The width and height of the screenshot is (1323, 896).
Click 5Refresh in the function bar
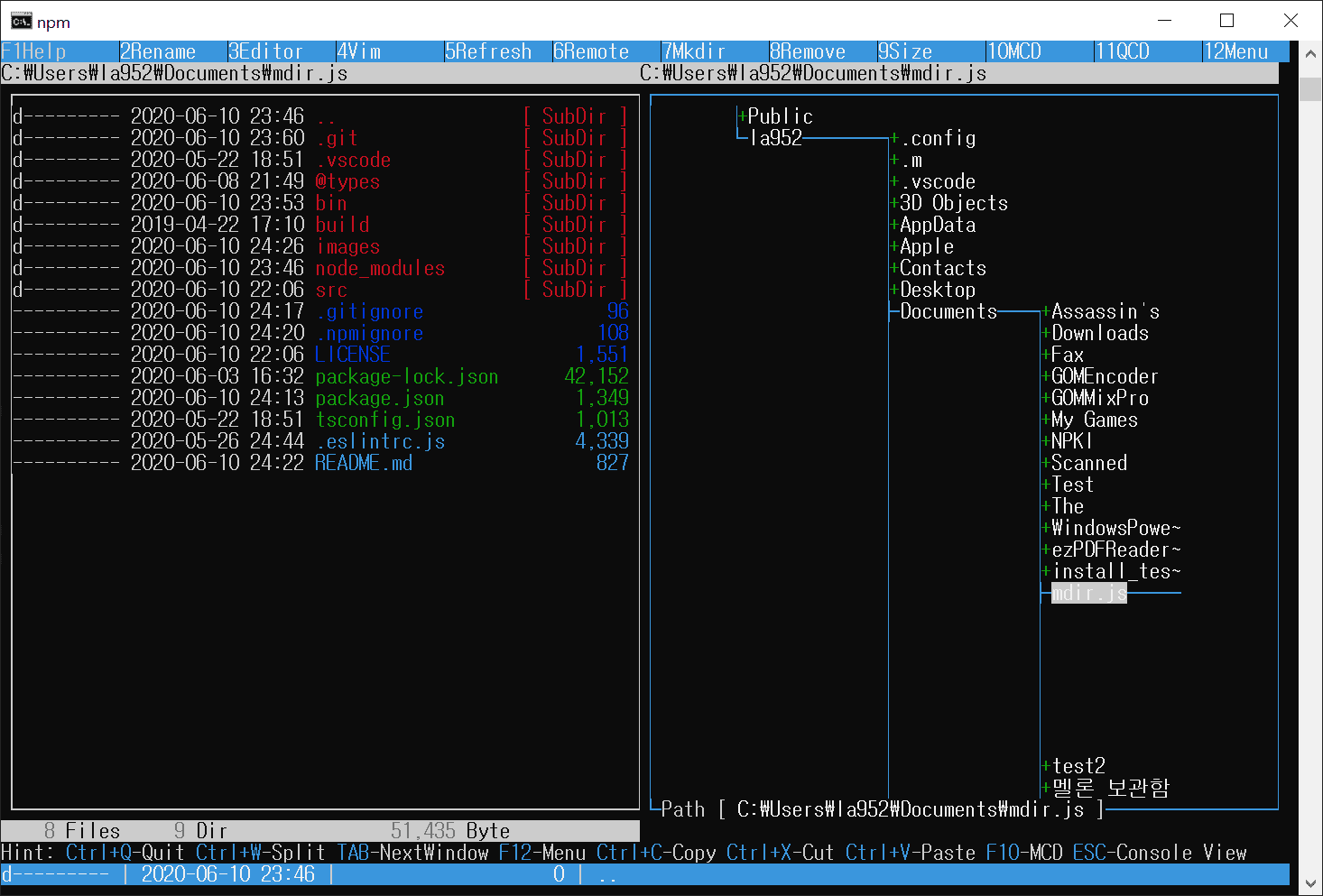[488, 51]
